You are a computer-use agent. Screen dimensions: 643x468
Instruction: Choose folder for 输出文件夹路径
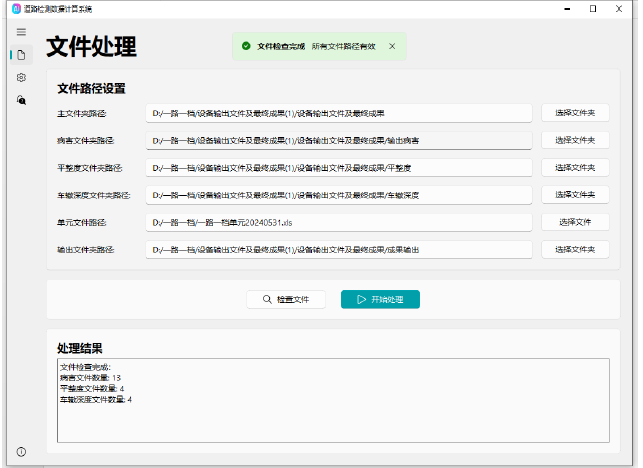pos(575,249)
